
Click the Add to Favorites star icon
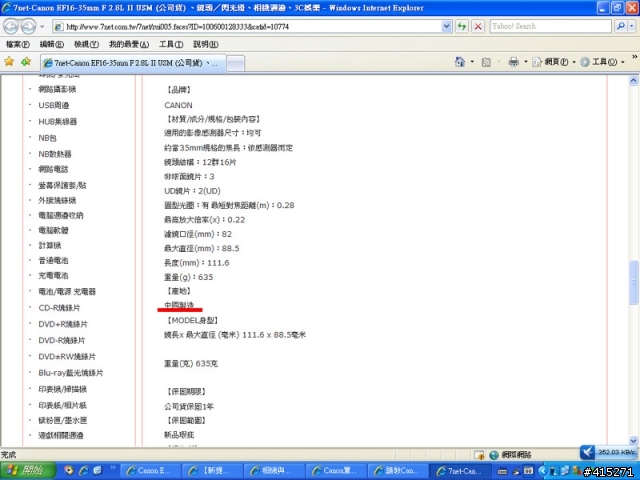pyautogui.click(x=26, y=62)
